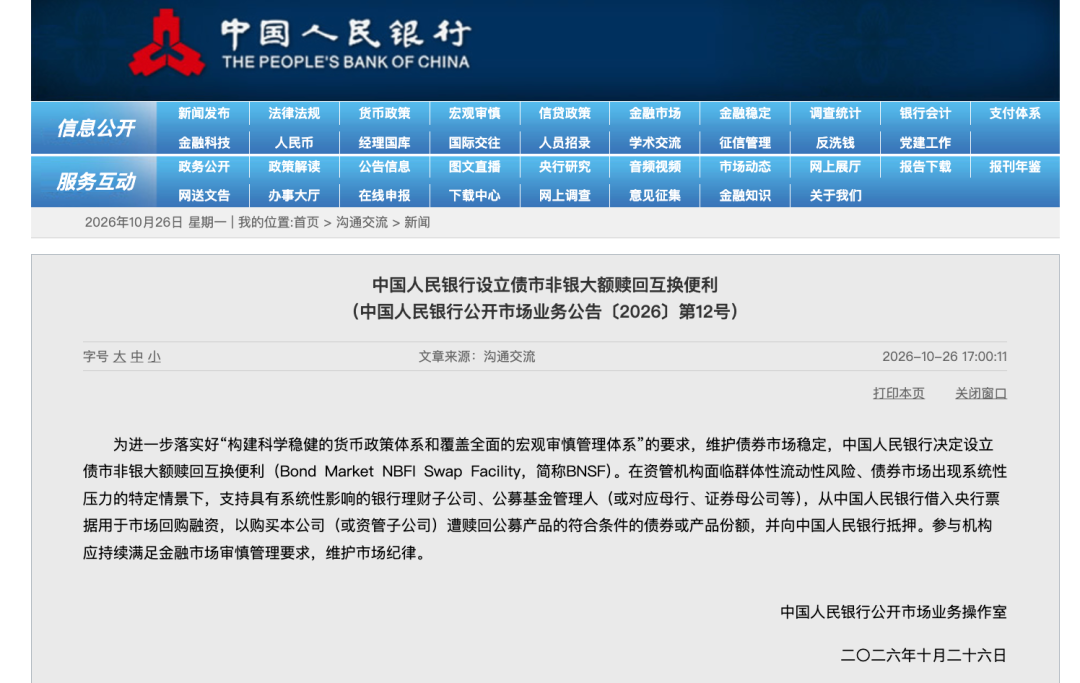1080x683 pixels.
Task: Click the article title 中国人民银行设立债市非银大额赎回互换便利
Action: 545,285
